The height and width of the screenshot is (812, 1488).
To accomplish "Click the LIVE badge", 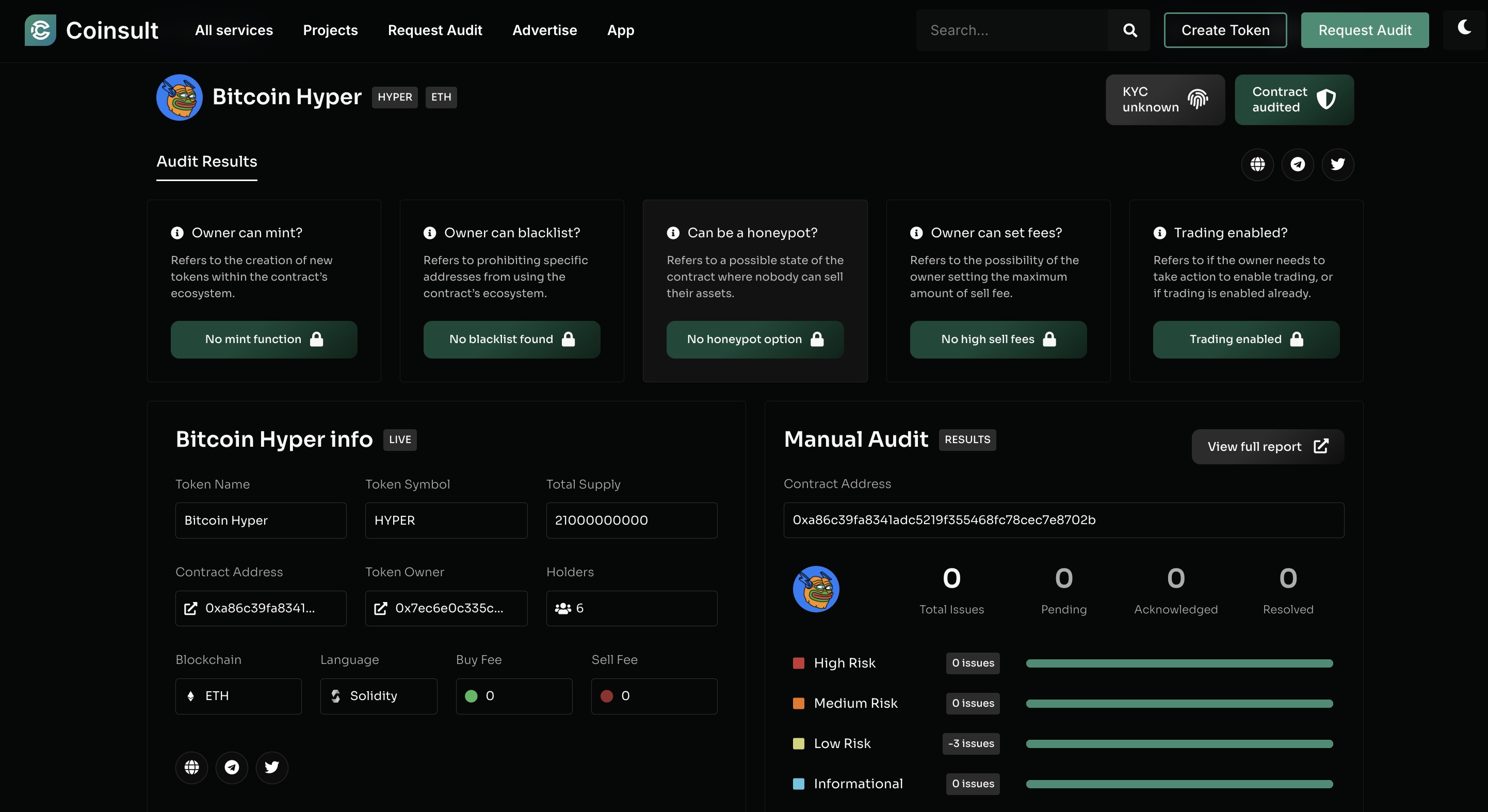I will [400, 440].
